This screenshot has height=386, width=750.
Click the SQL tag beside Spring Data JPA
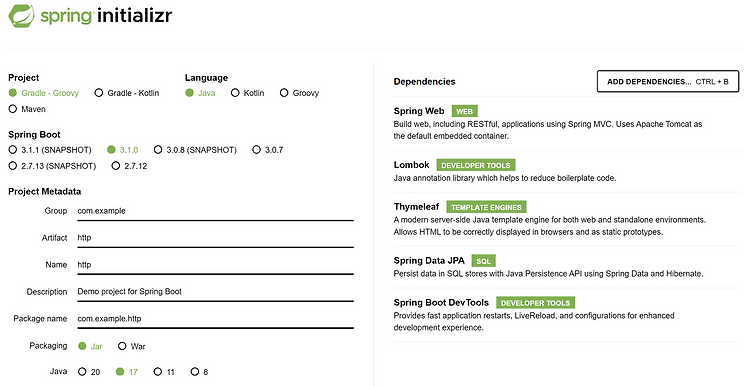tap(483, 261)
